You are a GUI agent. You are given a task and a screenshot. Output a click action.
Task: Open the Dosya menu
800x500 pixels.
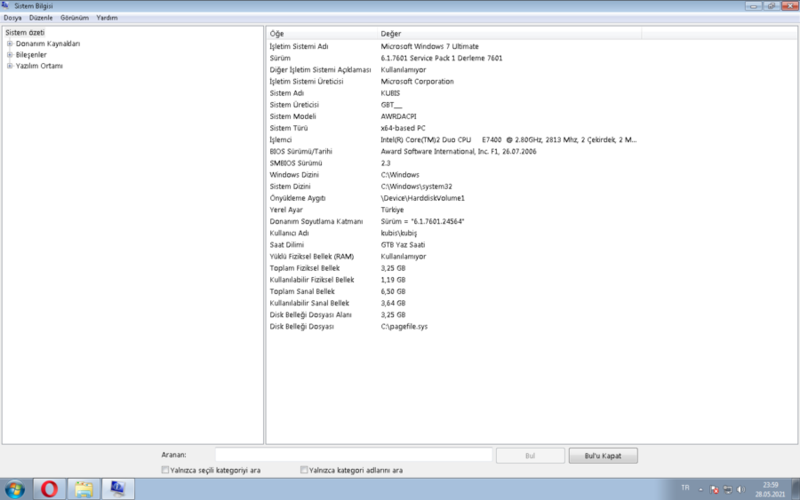click(13, 18)
